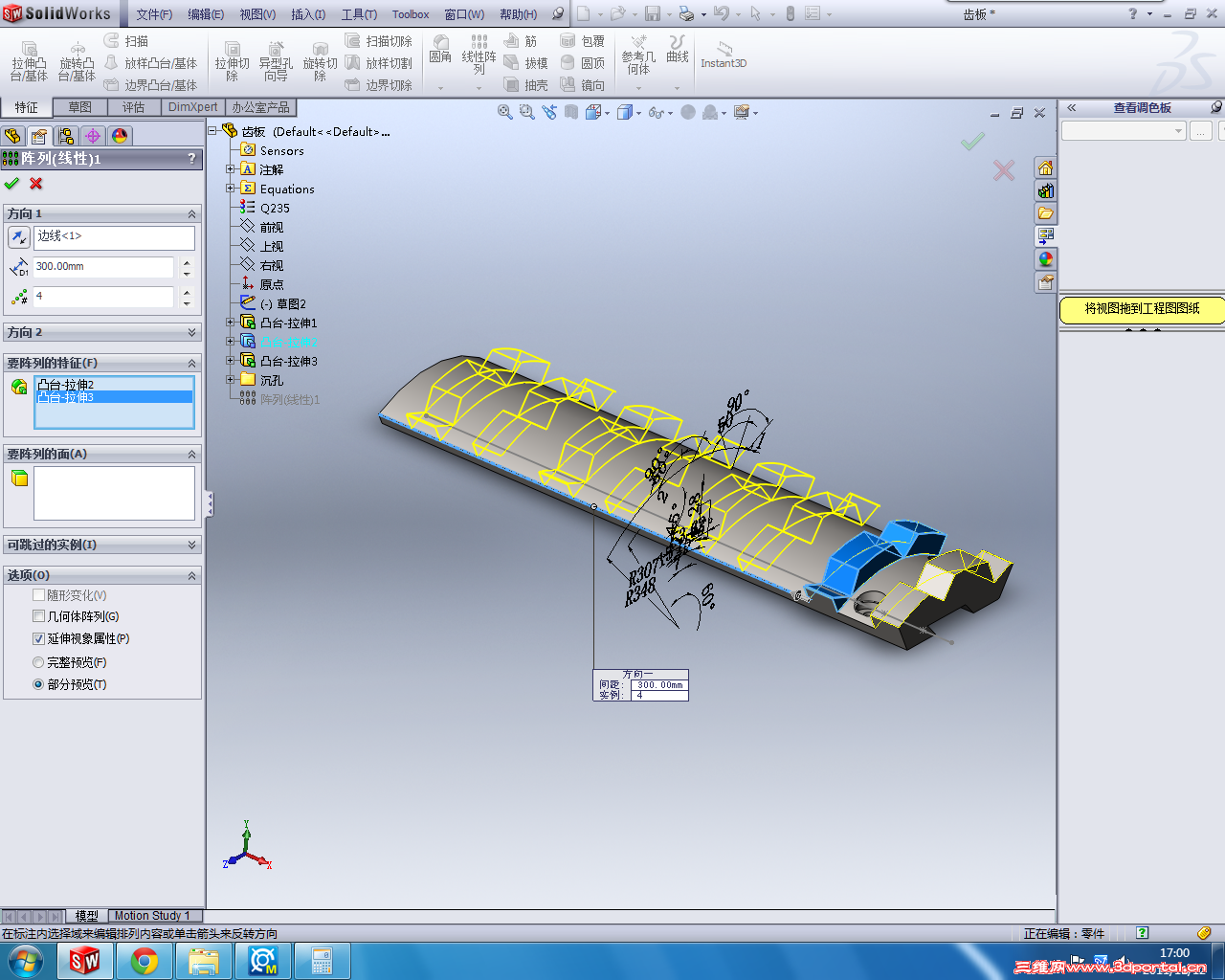Open Chrome from the taskbar
Screen dimensions: 1225x980
[x=145, y=960]
